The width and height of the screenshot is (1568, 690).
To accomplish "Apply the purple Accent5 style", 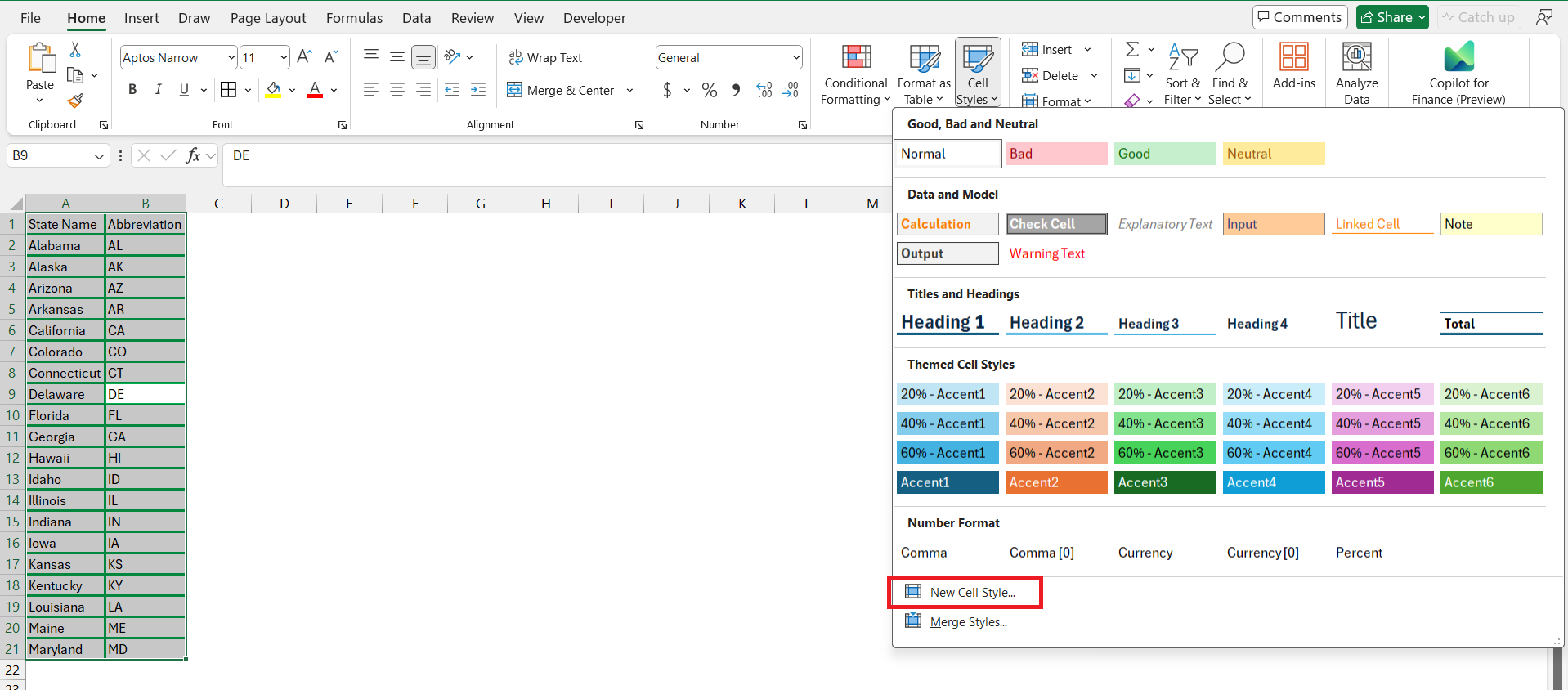I will point(1382,482).
